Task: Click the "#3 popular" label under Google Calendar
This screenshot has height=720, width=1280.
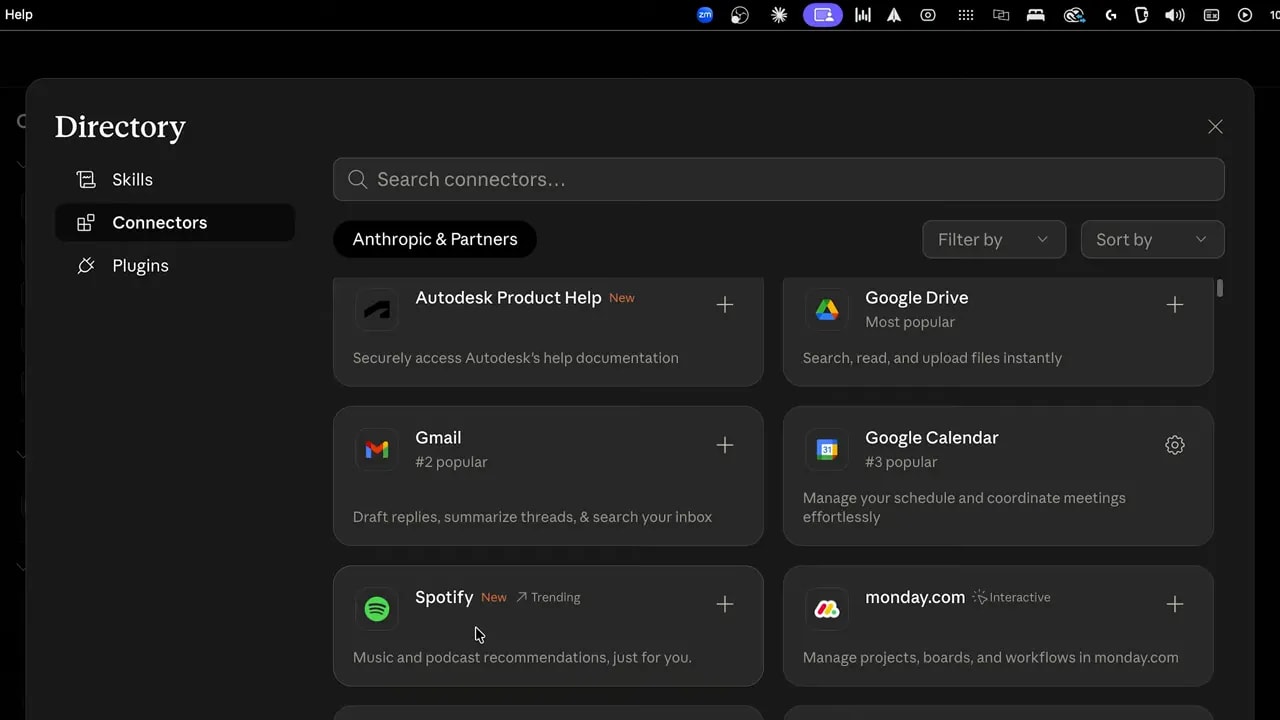Action: point(901,462)
